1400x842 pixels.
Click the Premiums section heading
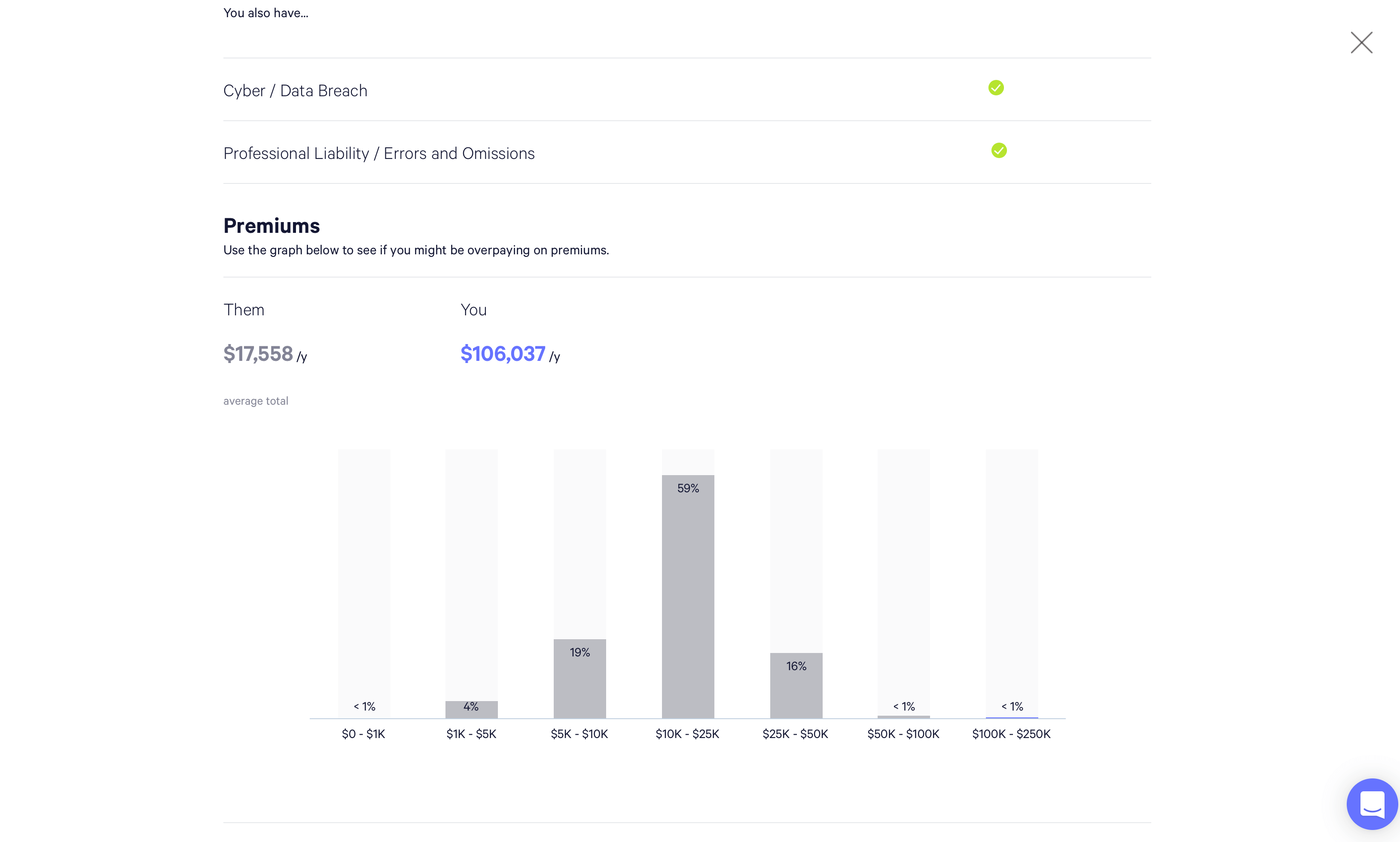[272, 225]
